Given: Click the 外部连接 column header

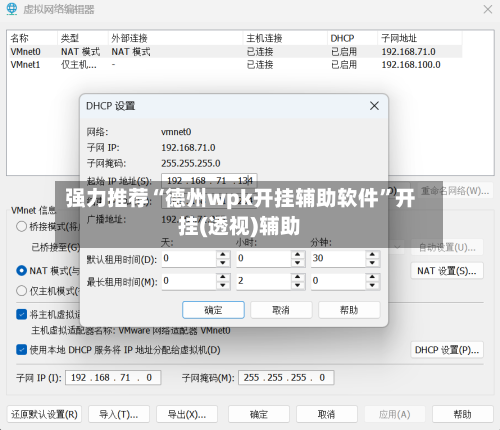Looking at the screenshot, I should pos(176,38).
